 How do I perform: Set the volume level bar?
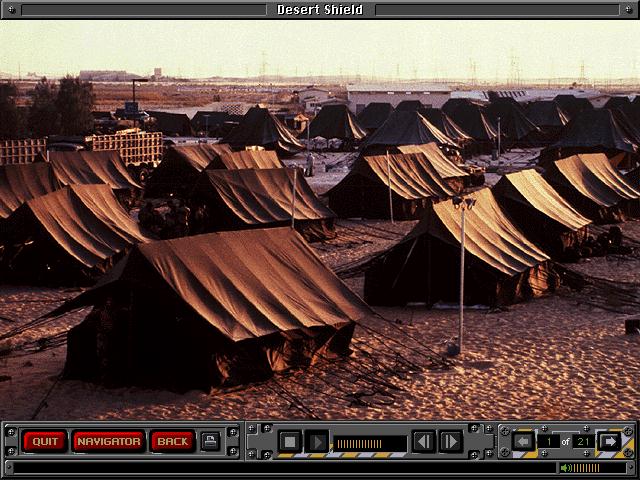point(586,468)
